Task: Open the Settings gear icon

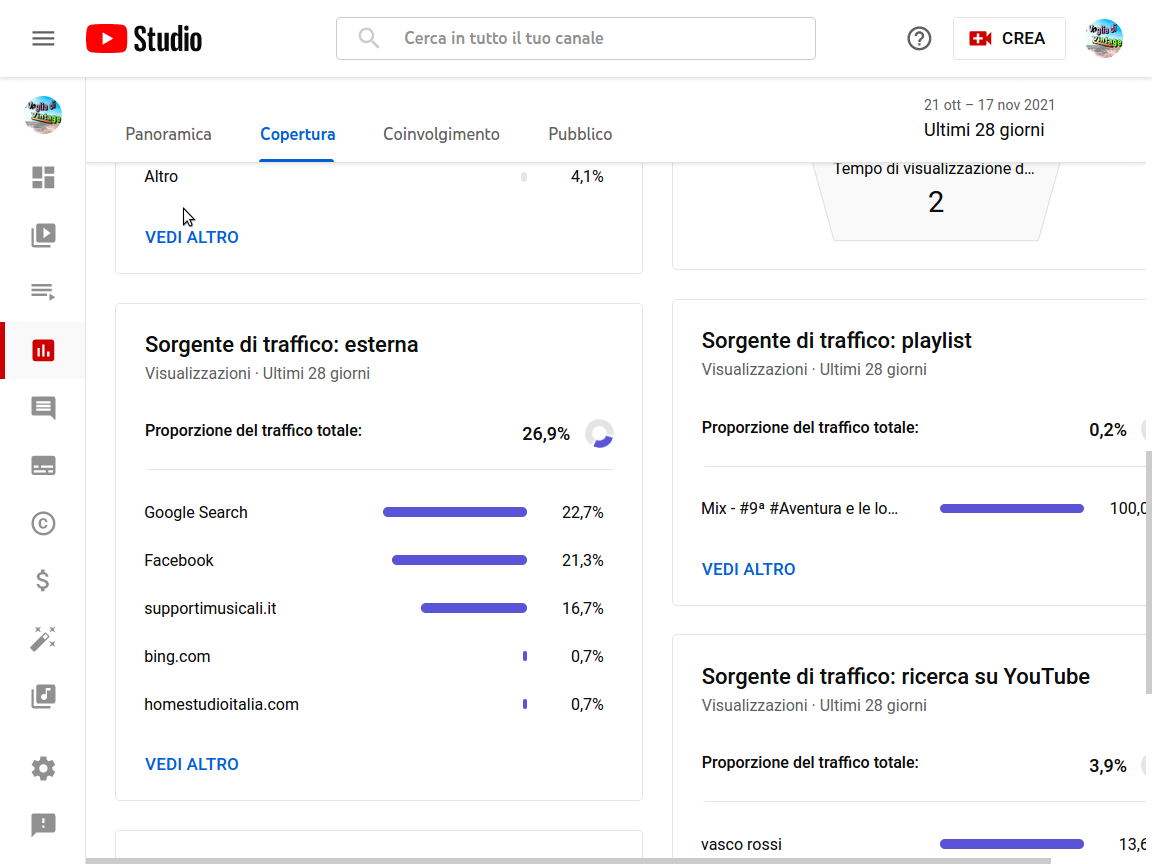Action: point(43,768)
